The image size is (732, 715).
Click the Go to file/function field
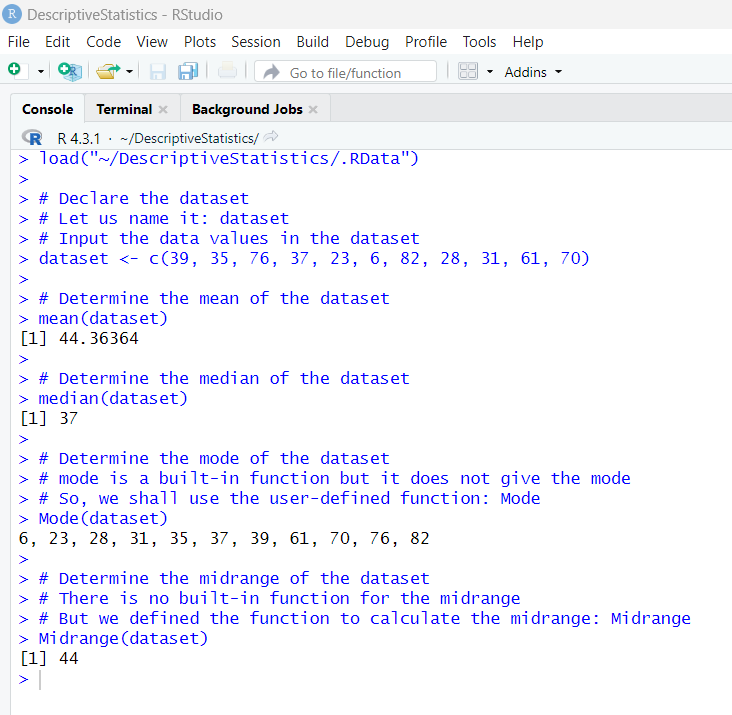coord(345,72)
